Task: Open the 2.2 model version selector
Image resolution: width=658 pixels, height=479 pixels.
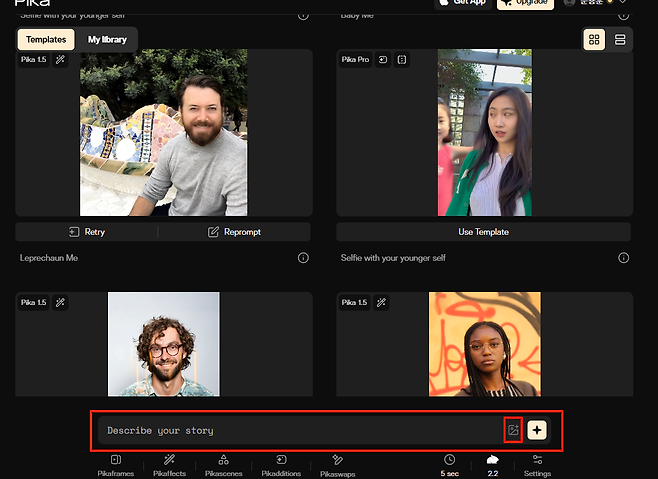Action: pyautogui.click(x=492, y=465)
